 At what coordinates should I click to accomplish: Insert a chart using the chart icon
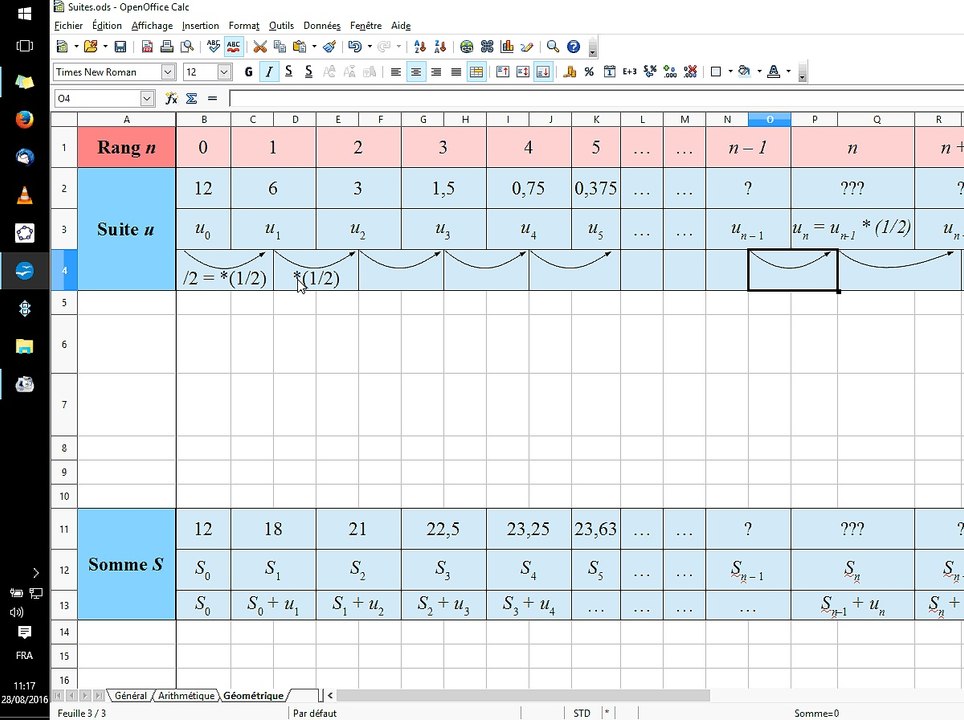click(507, 46)
